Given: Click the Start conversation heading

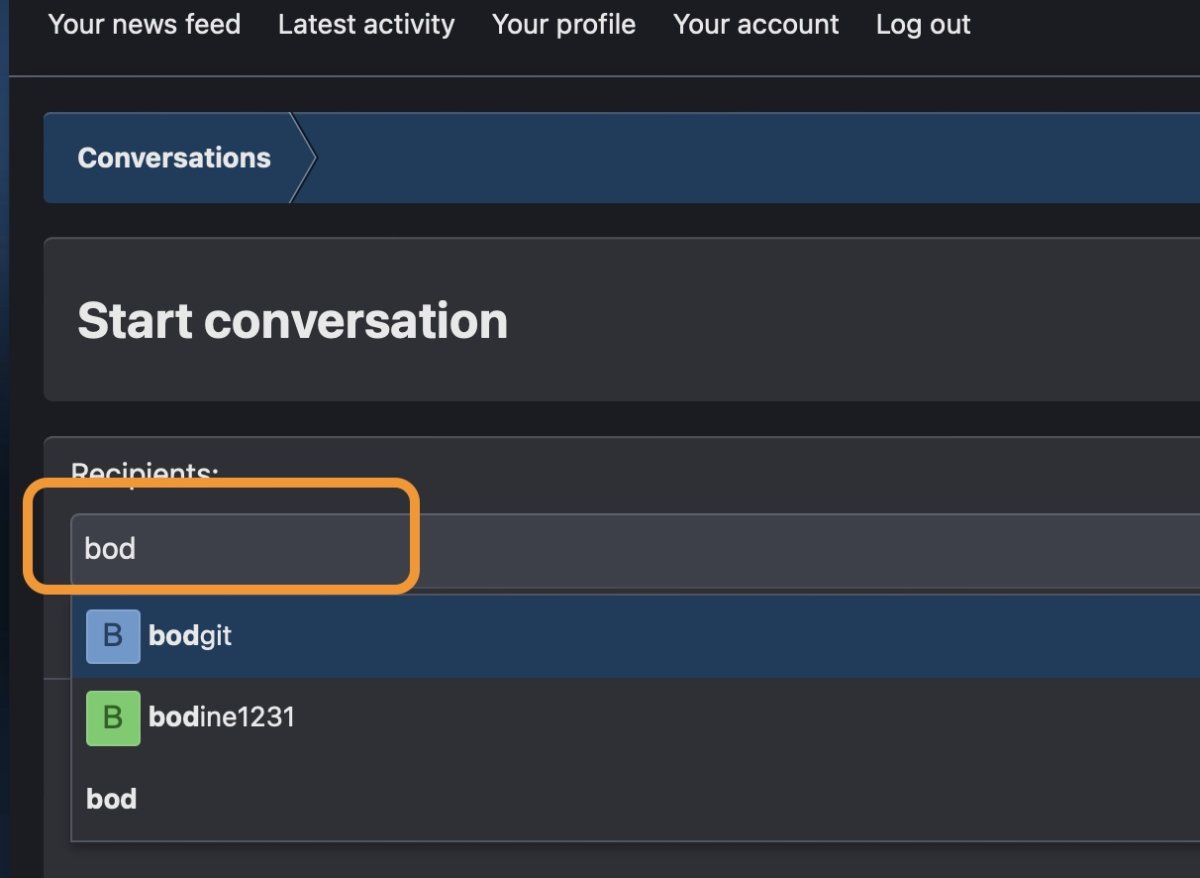Looking at the screenshot, I should (292, 321).
